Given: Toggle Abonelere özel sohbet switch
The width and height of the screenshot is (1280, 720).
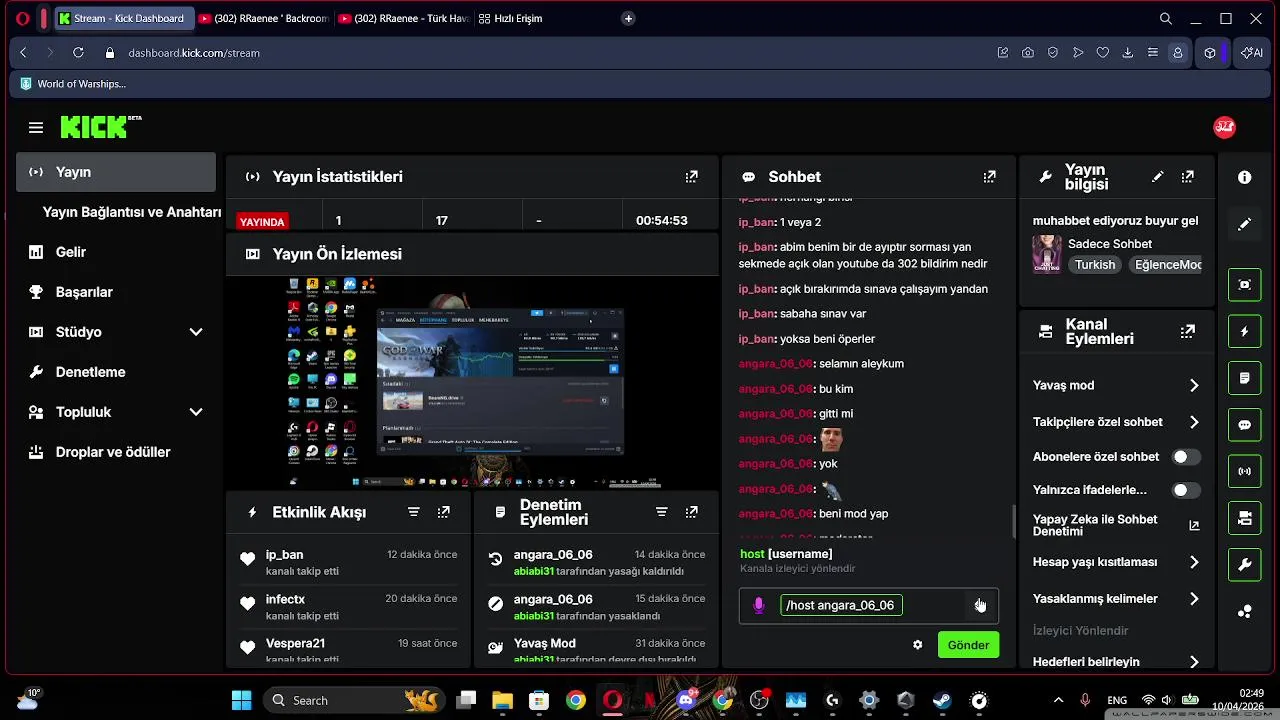Looking at the screenshot, I should point(1186,457).
